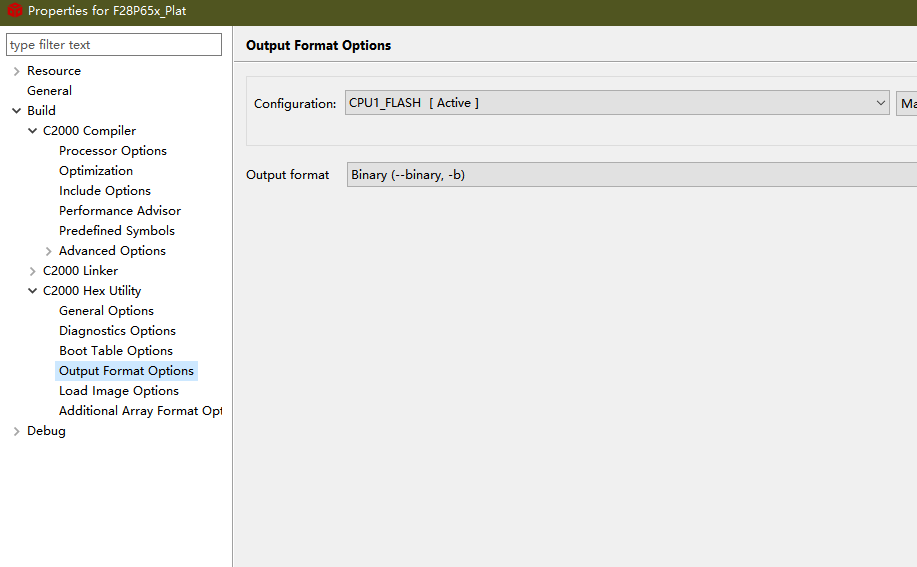Open the Configuration dropdown CPU1_FLASH
This screenshot has height=567, width=917.
(x=617, y=103)
